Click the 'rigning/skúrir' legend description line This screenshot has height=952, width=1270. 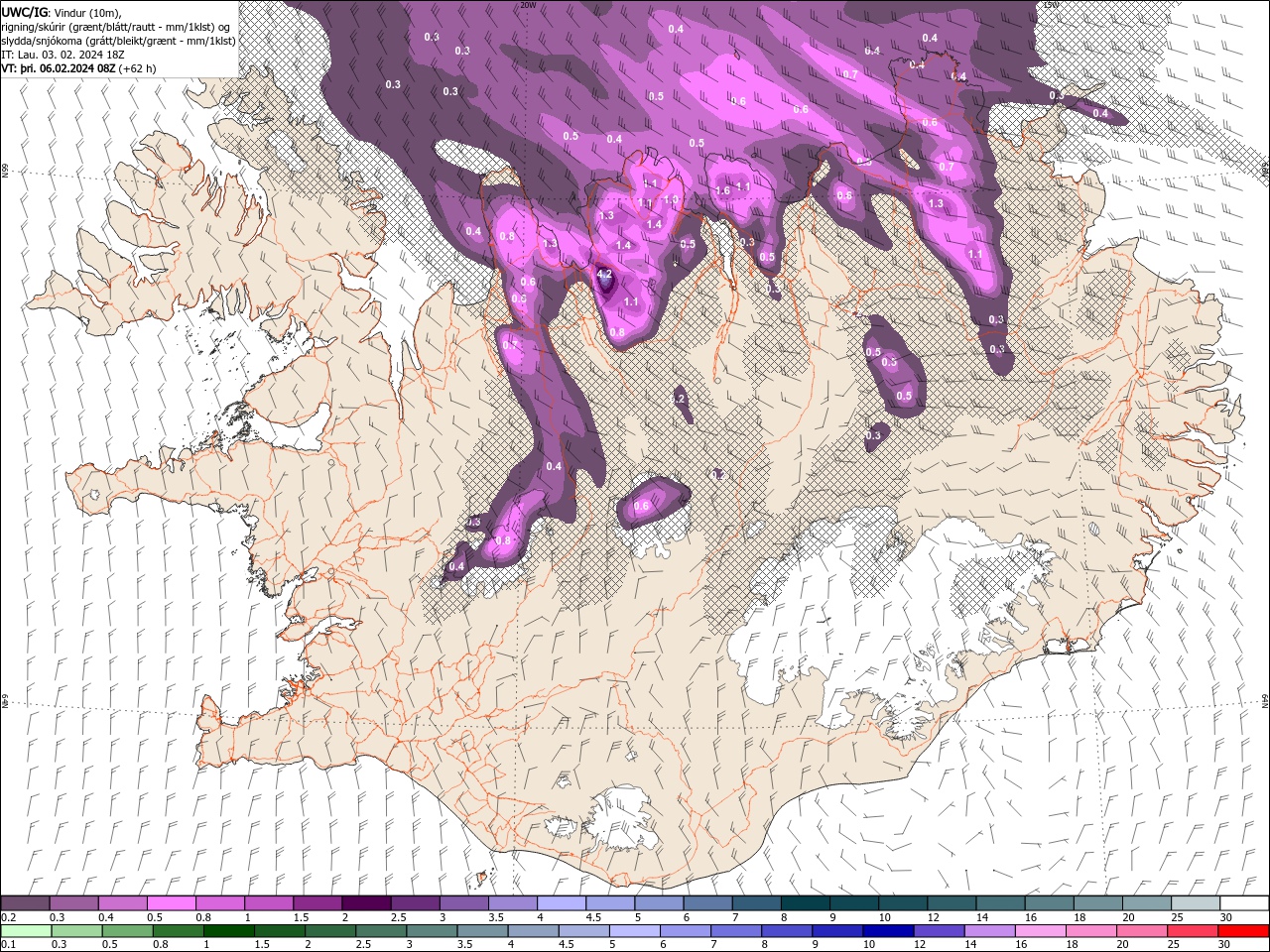point(116,27)
